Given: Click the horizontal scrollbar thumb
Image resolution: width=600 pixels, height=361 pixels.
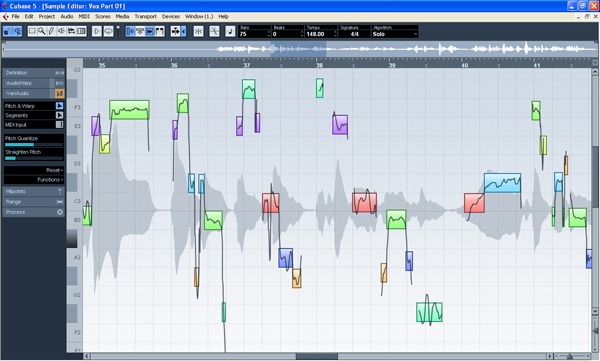Looking at the screenshot, I should tap(317, 356).
